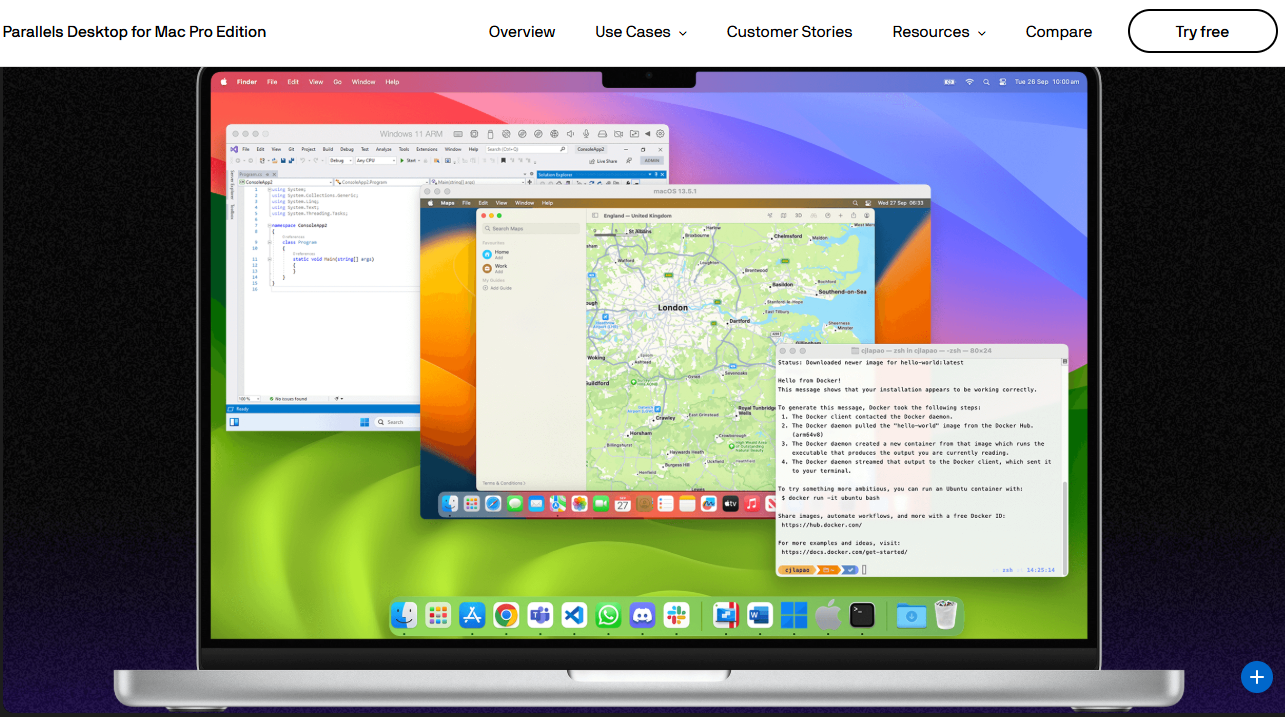The width and height of the screenshot is (1285, 717).
Task: Open Visual Studio Code in the dock
Action: click(x=574, y=615)
